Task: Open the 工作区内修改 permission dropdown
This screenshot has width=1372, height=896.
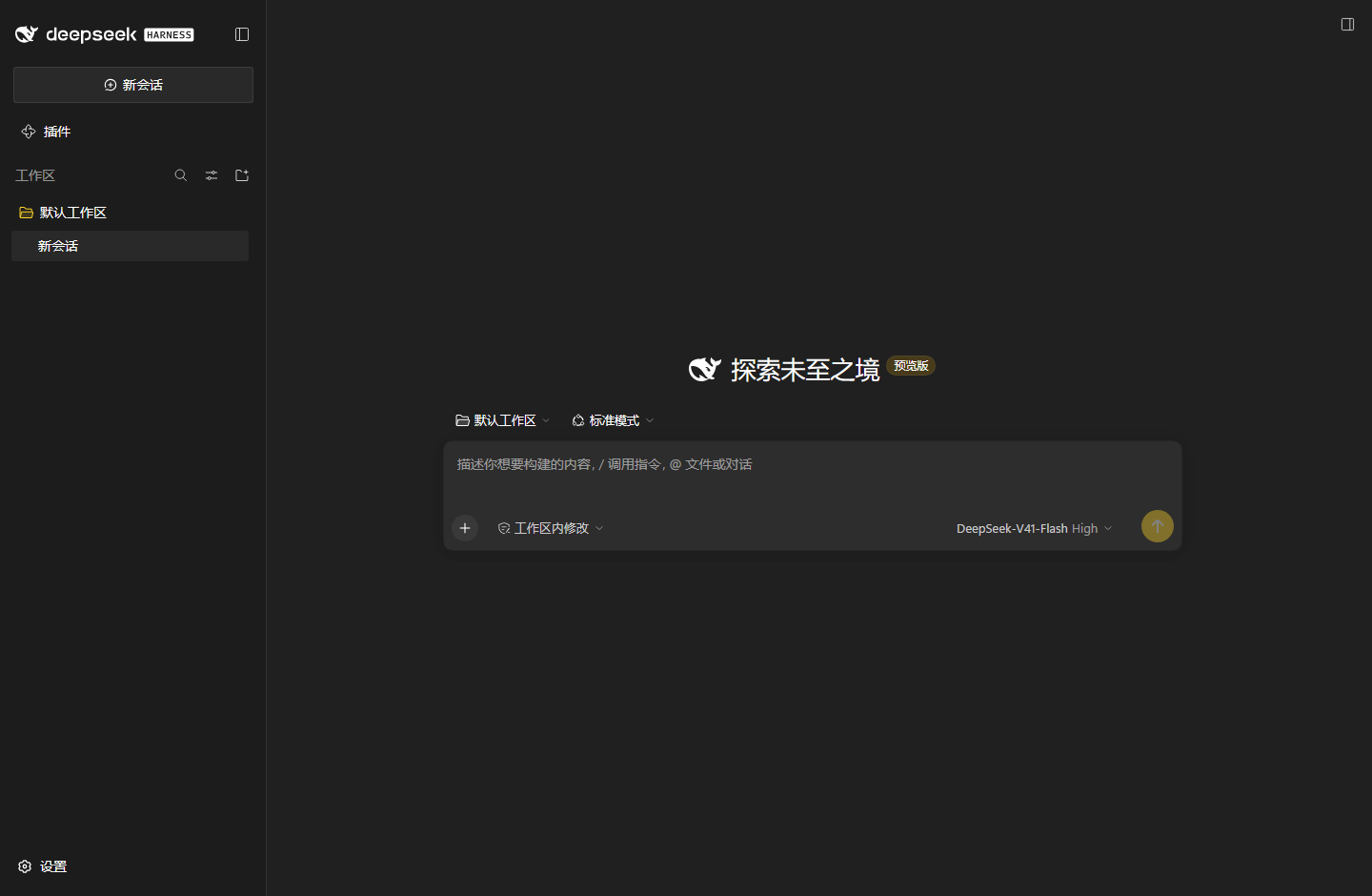Action: [551, 528]
